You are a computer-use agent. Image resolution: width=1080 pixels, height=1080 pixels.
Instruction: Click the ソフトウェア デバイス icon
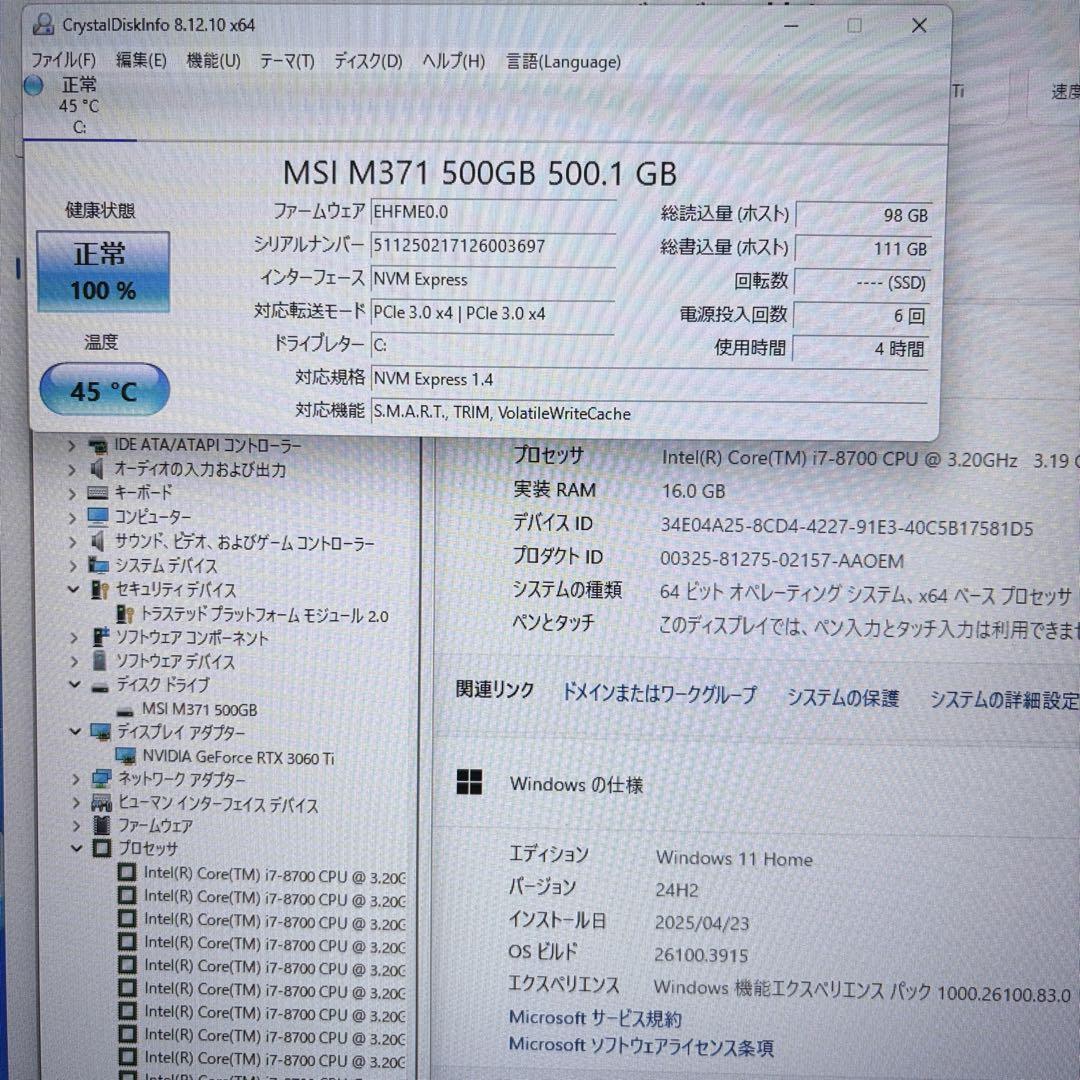(x=100, y=661)
